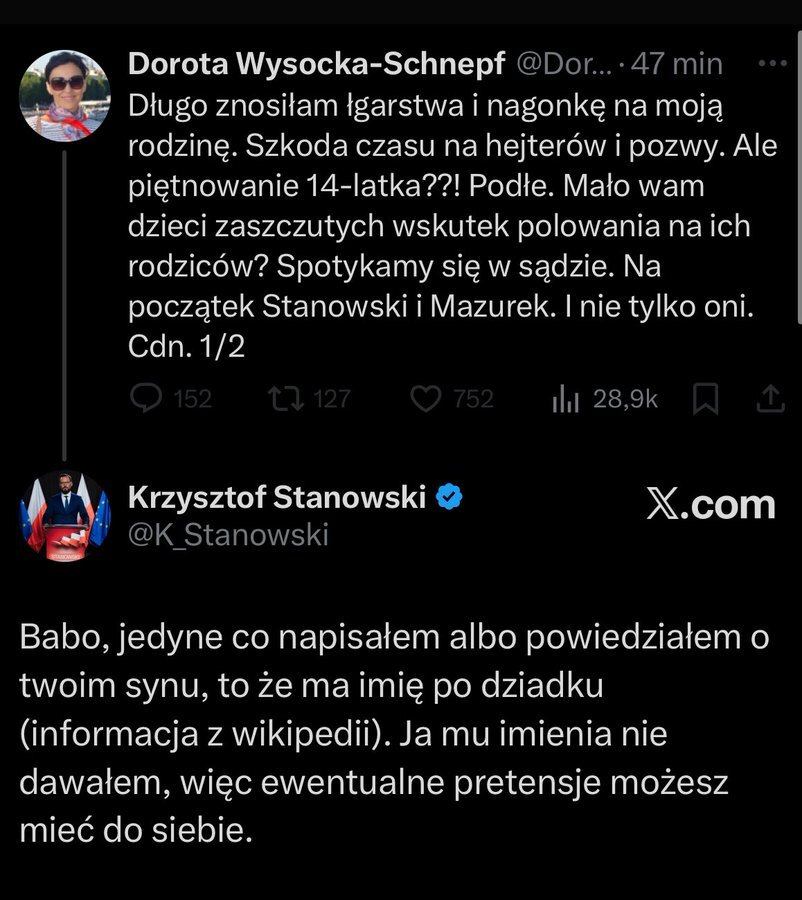Bookmark Dorota Wysocka-Schnepf's tweet
The image size is (802, 900).
pyautogui.click(x=706, y=399)
